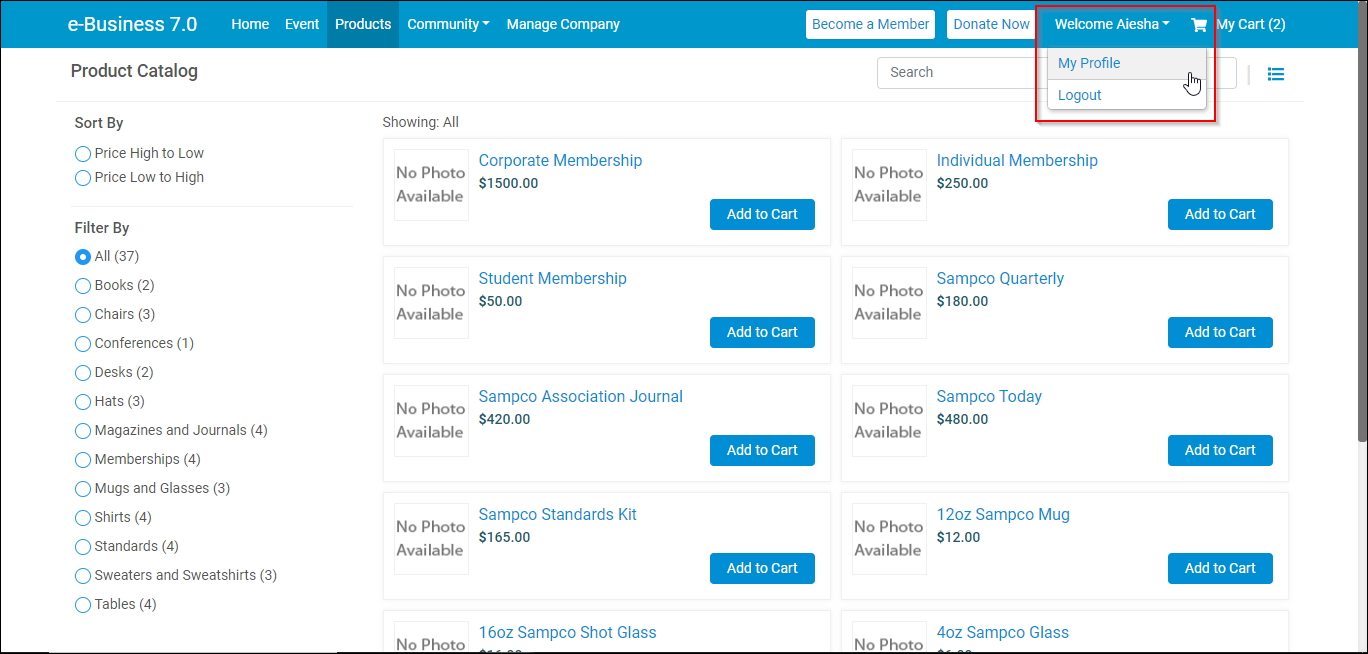This screenshot has height=654, width=1368.
Task: Open the Event section
Action: click(302, 23)
